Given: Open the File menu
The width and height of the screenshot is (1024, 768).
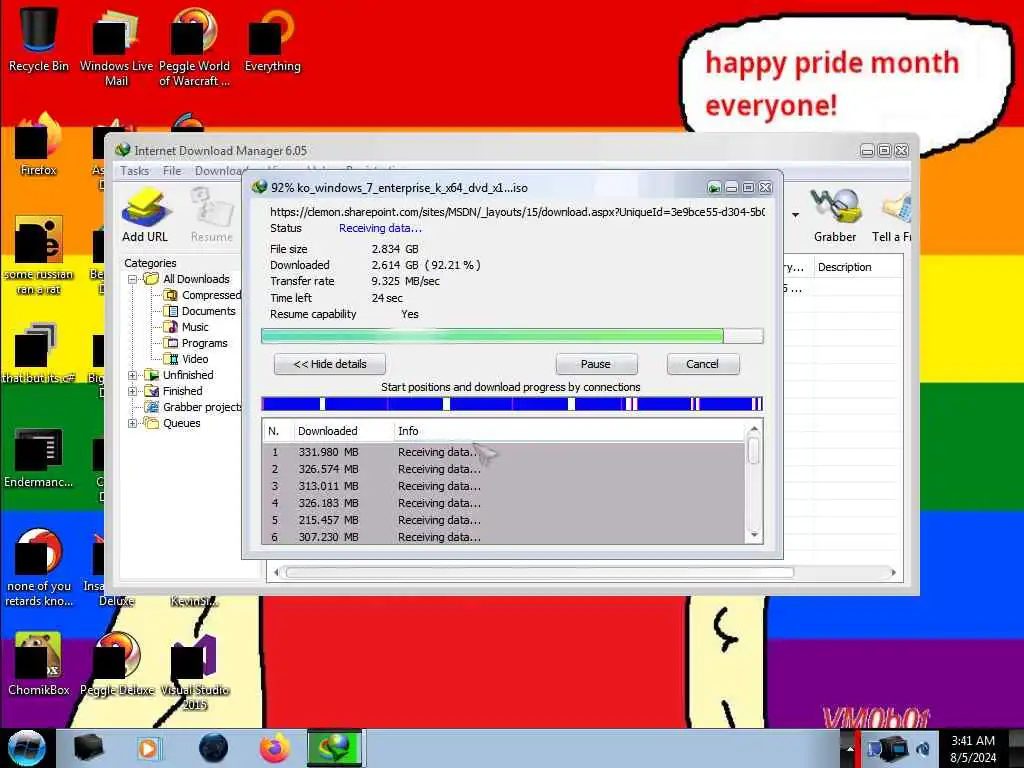Looking at the screenshot, I should pyautogui.click(x=172, y=171).
